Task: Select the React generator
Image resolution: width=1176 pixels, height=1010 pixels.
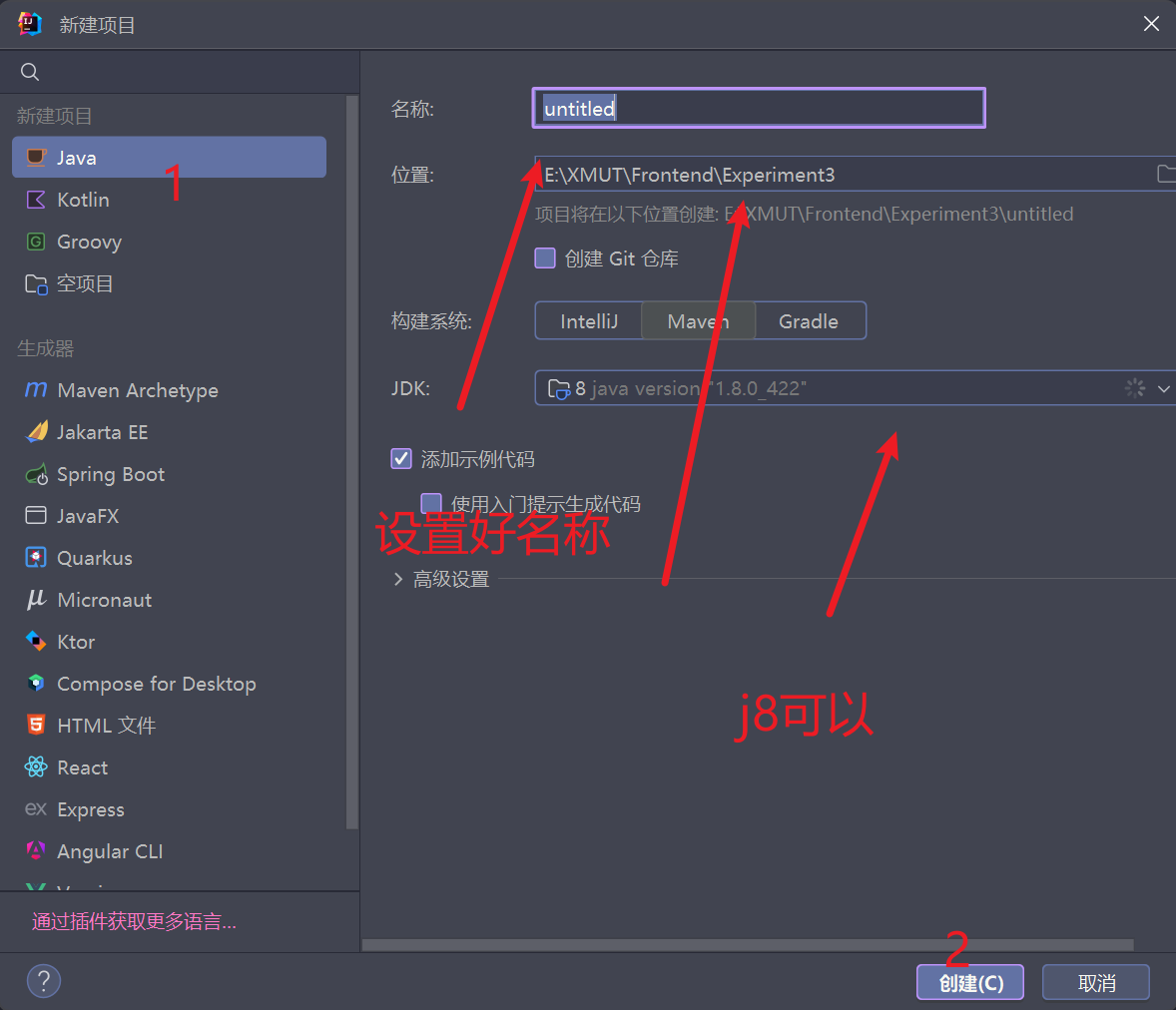Action: click(169, 767)
